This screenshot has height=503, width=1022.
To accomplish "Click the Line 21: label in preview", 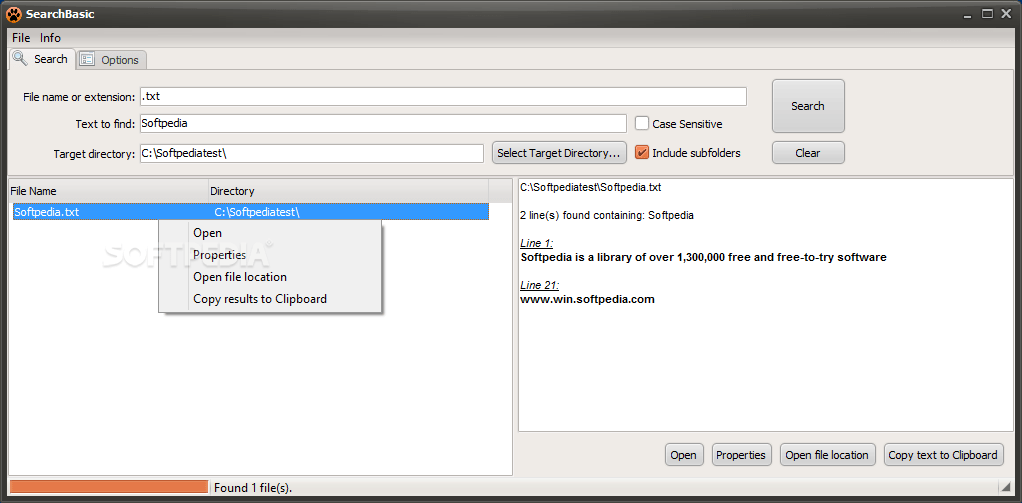I will 540,285.
